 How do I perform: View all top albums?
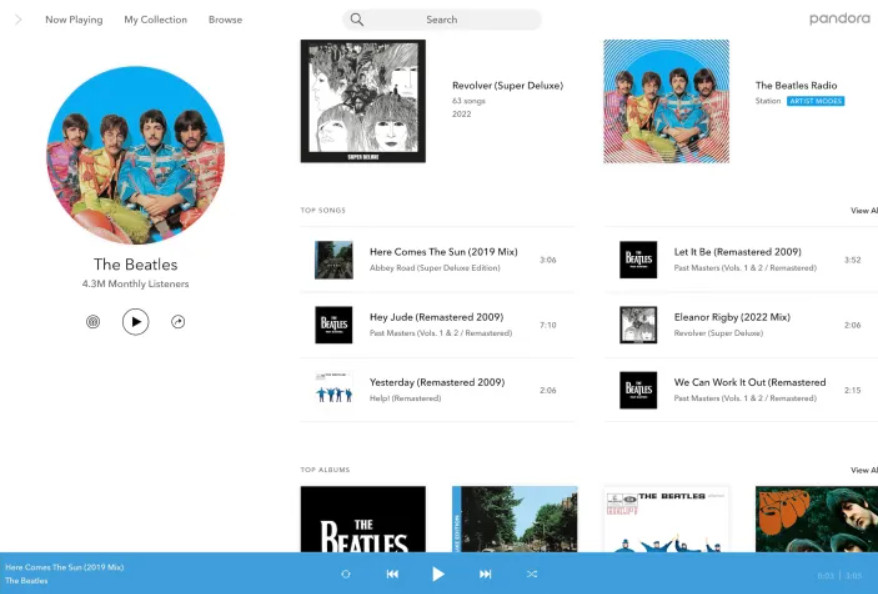[x=864, y=470]
